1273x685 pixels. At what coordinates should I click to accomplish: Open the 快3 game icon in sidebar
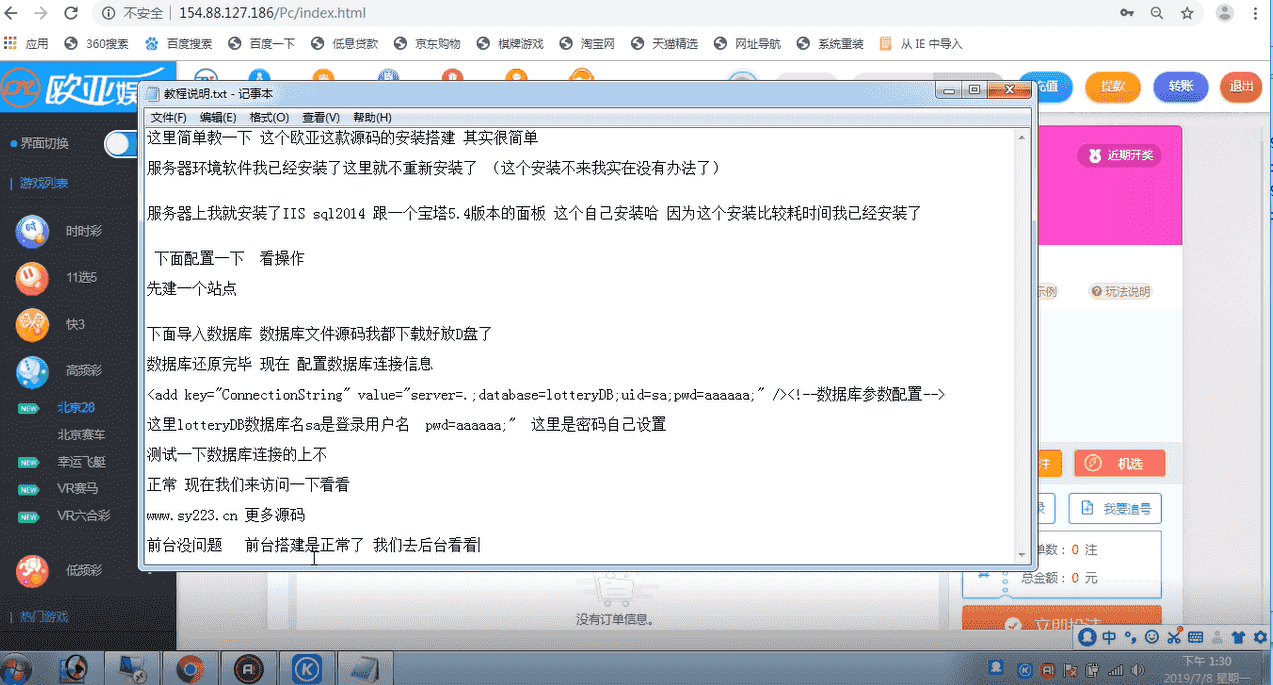32,324
